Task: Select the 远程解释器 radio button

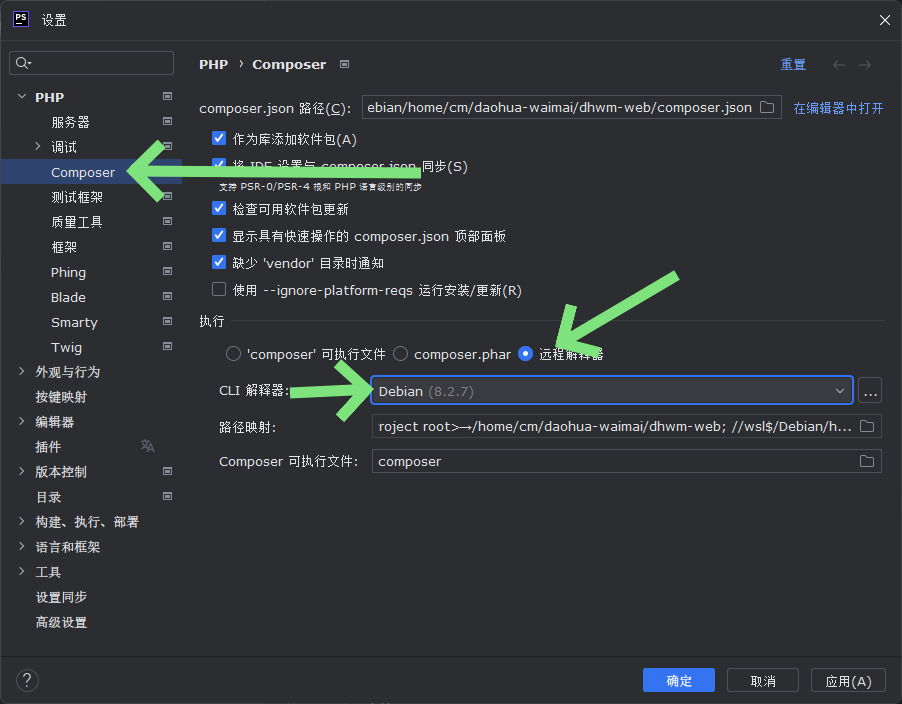Action: coord(525,354)
